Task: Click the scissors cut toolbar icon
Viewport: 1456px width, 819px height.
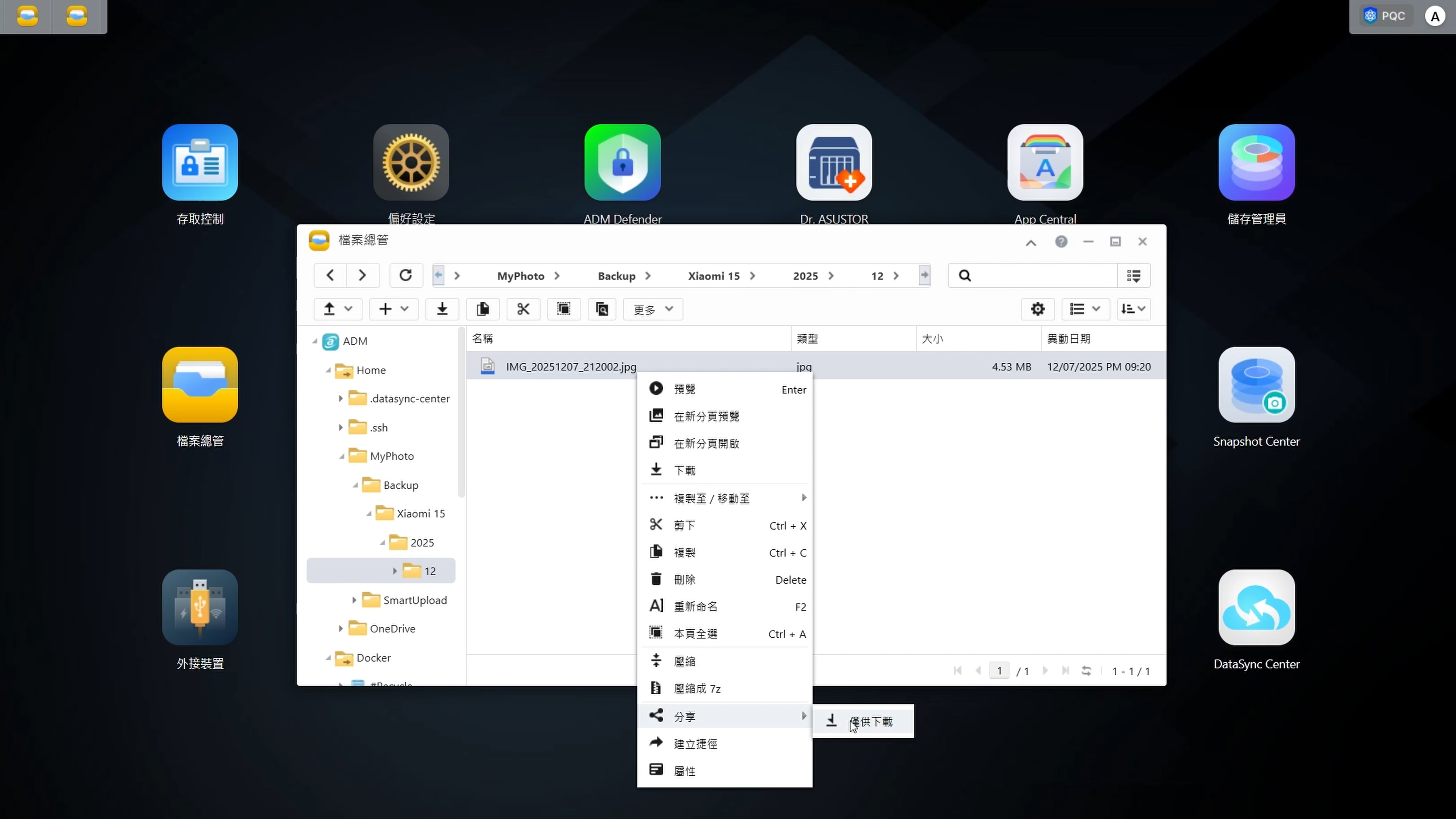Action: point(523,309)
